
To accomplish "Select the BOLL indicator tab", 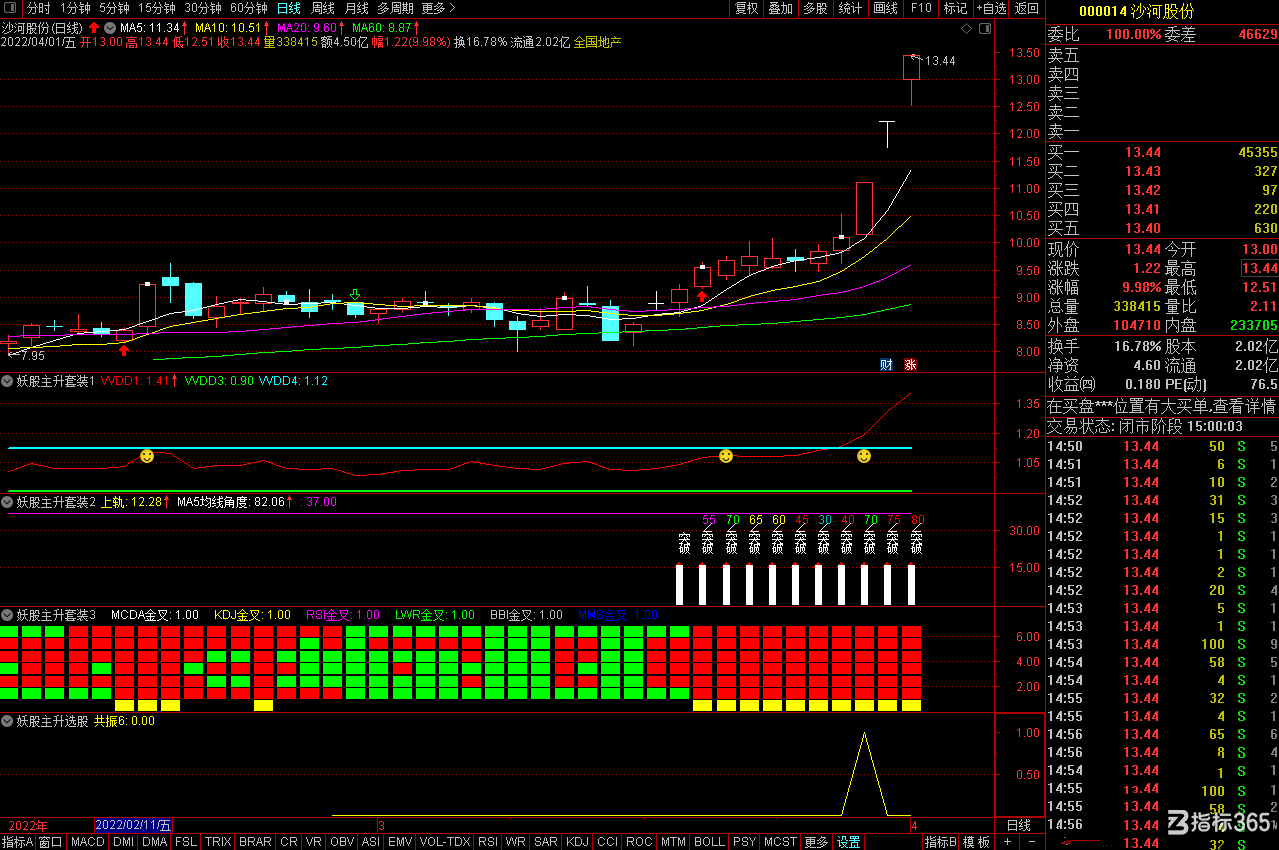I will click(x=709, y=842).
